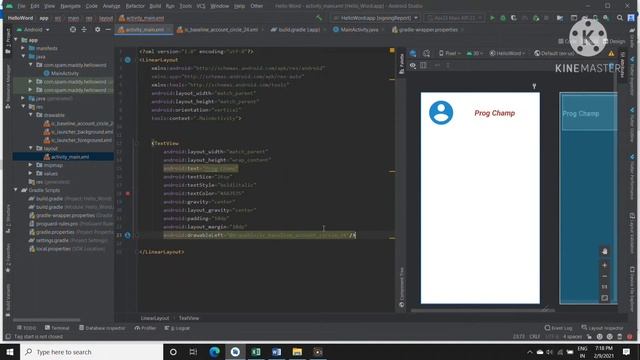Open the Terminal tool window
Viewport: 640px width, 360px height.
pyautogui.click(x=57, y=328)
